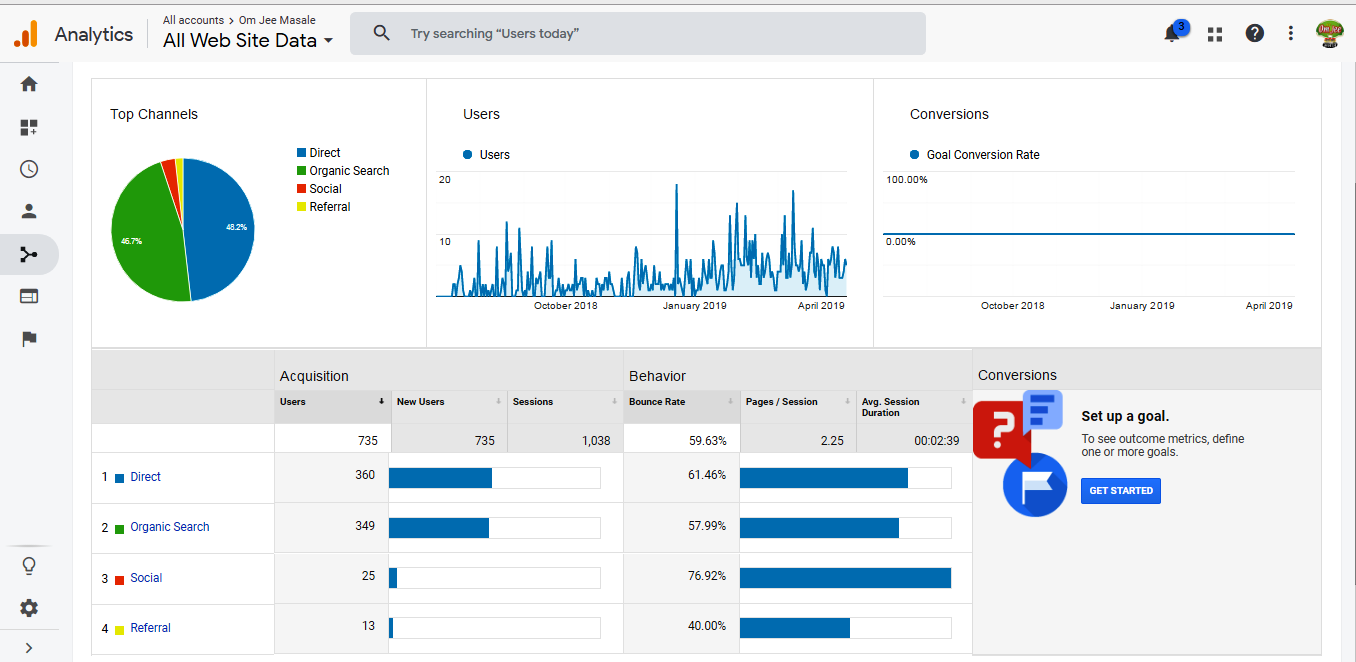
Task: Click the All accounts breadcrumb text
Action: [x=194, y=20]
